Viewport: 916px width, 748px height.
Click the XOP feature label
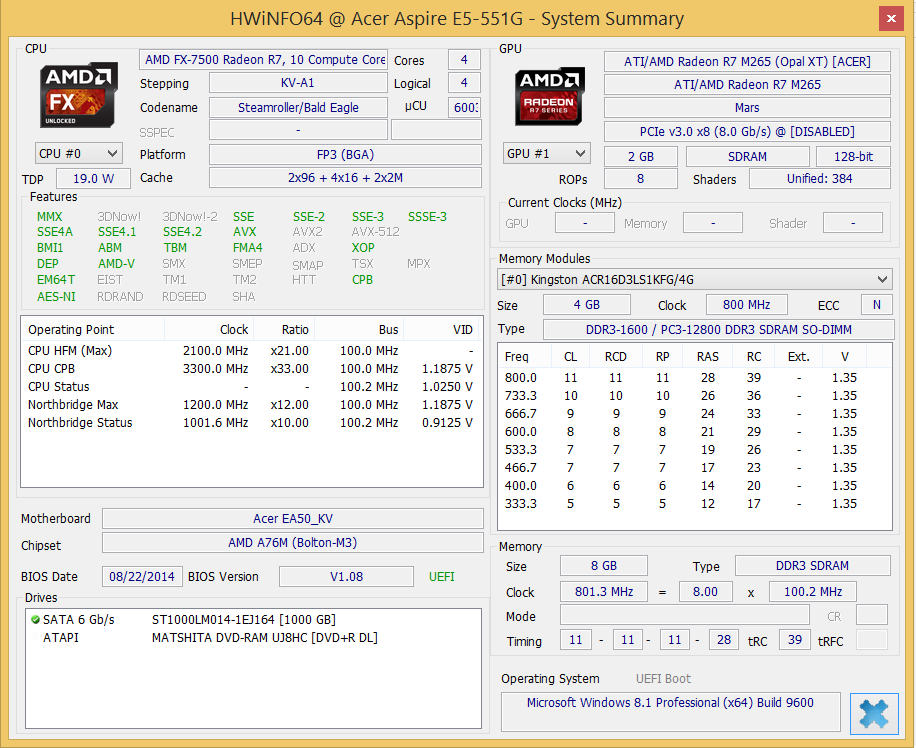click(x=363, y=248)
